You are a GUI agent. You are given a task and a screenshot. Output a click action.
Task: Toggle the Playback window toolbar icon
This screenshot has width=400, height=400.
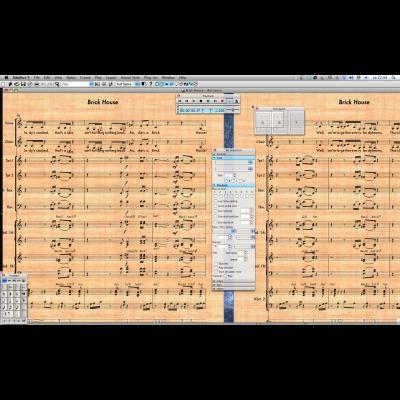tap(167, 84)
